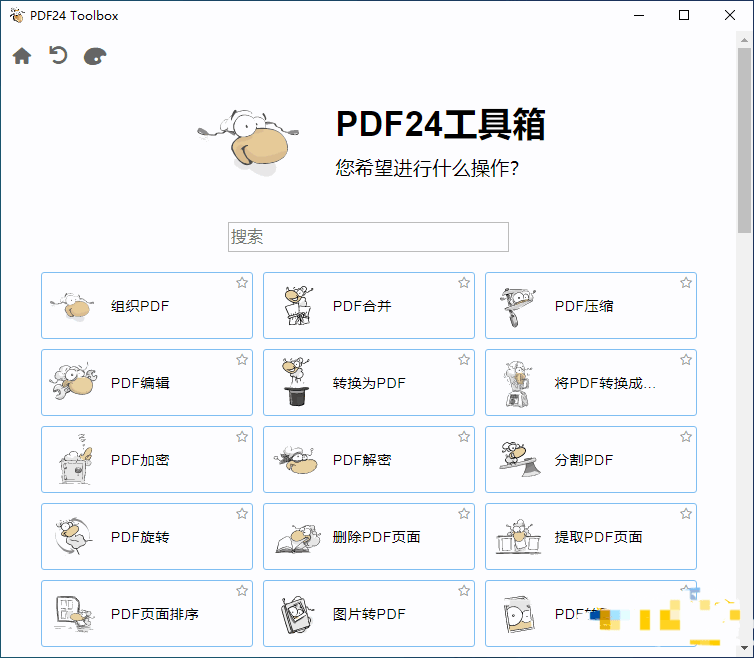754x658 pixels.
Task: Click the 分割PDF axe icon
Action: pyautogui.click(x=518, y=460)
